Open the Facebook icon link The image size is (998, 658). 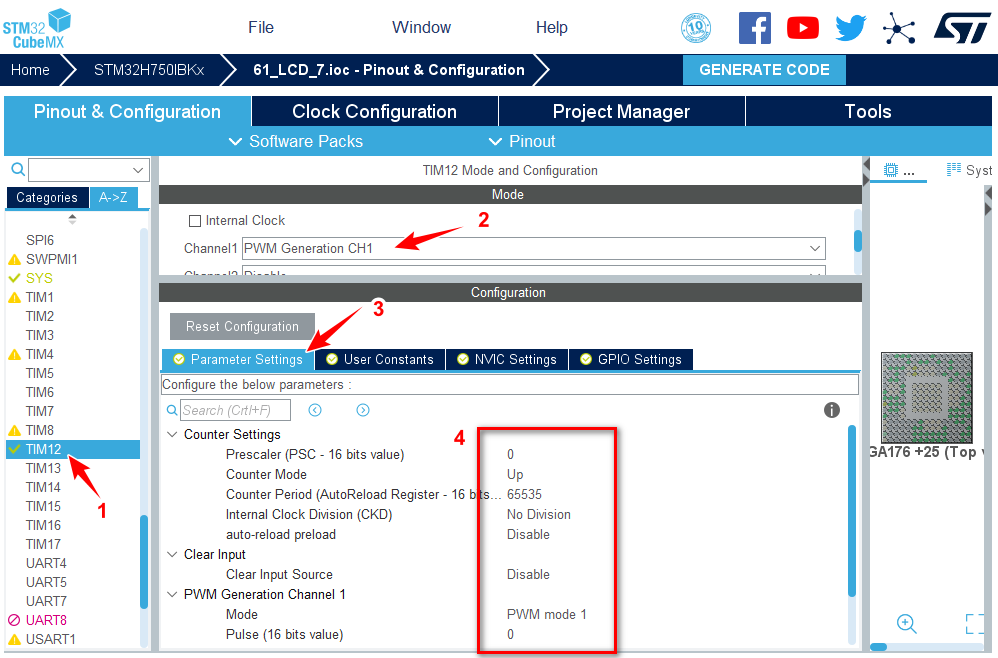pyautogui.click(x=754, y=28)
